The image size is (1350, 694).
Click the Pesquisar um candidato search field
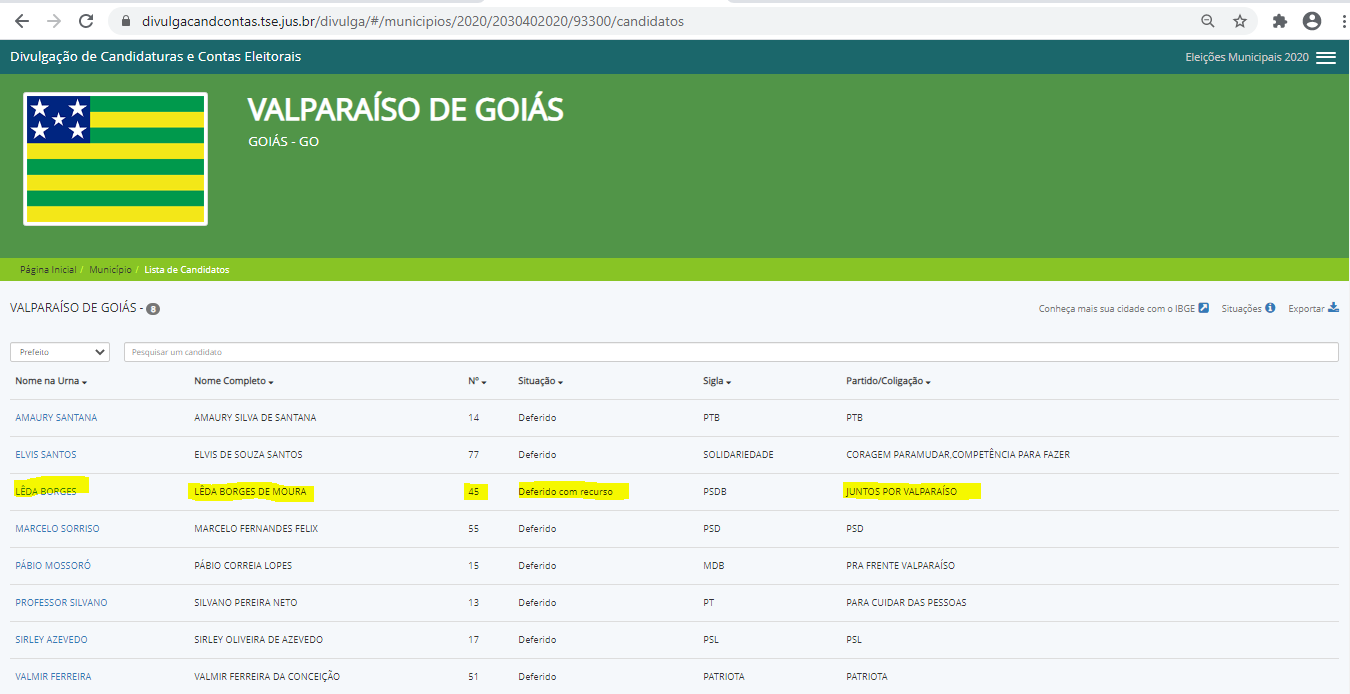[730, 352]
